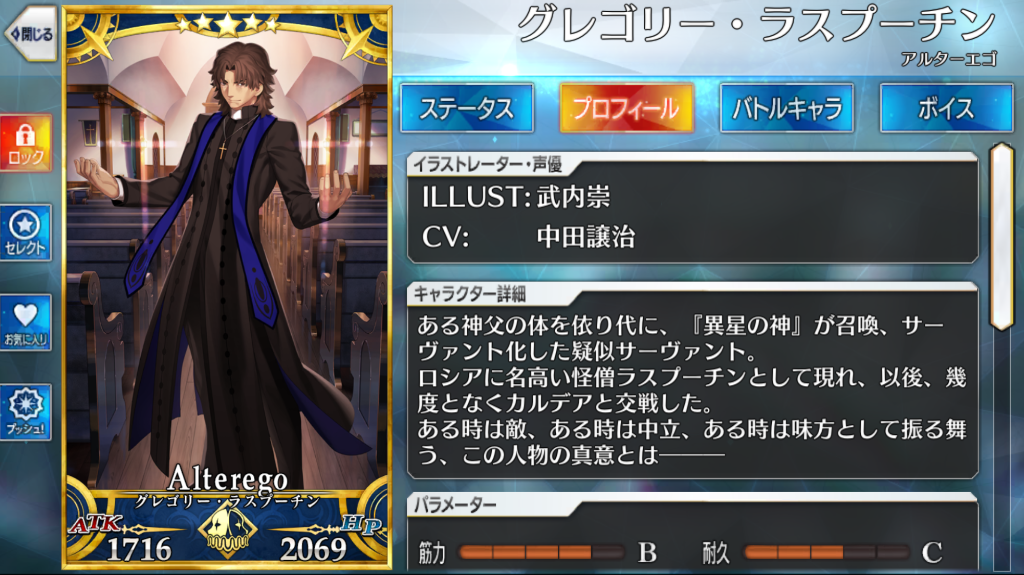This screenshot has width=1024, height=575.
Task: Click the profile scrollbar handle
Action: (1001, 237)
